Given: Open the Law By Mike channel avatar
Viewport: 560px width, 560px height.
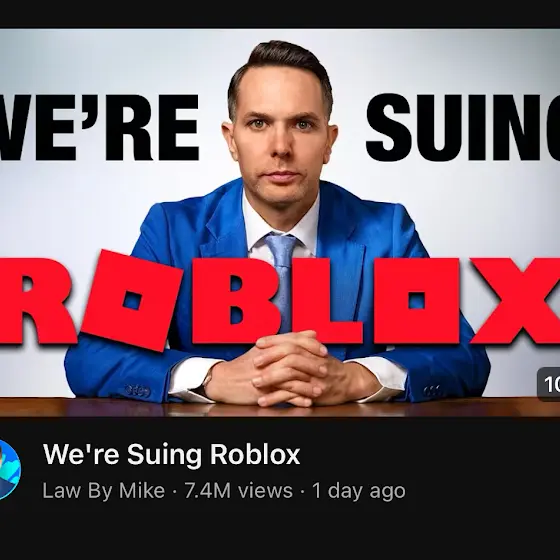Looking at the screenshot, I should [x=9, y=470].
